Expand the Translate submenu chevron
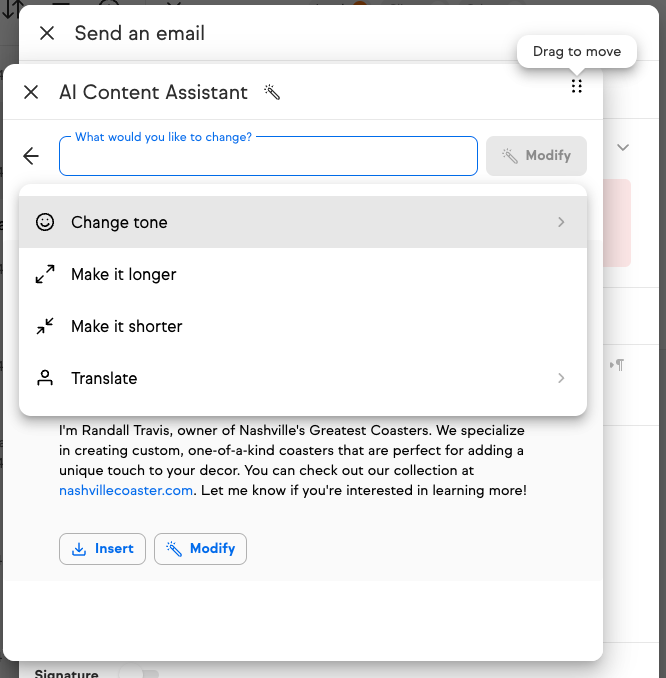This screenshot has height=678, width=666. (x=561, y=378)
